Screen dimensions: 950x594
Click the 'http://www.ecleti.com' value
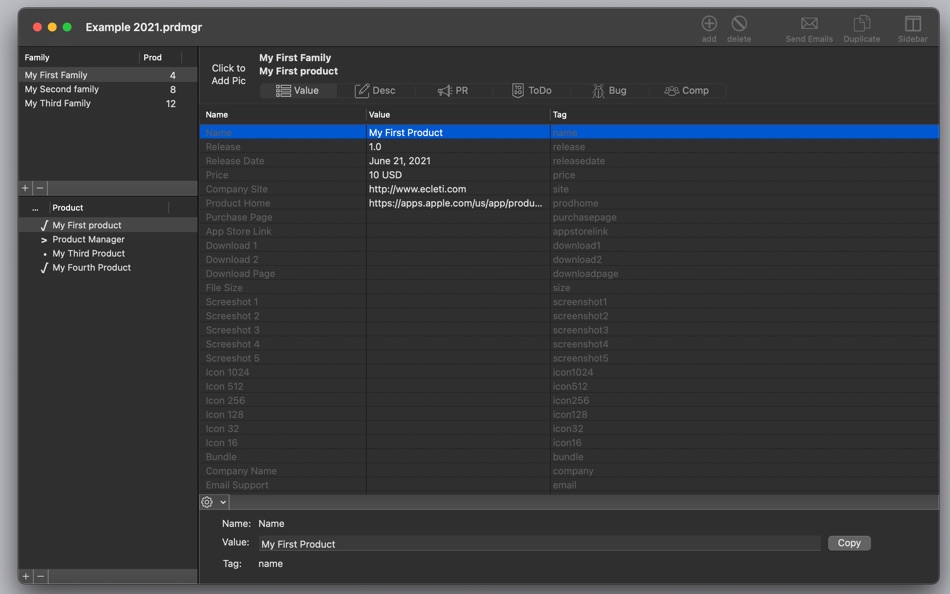(x=457, y=189)
